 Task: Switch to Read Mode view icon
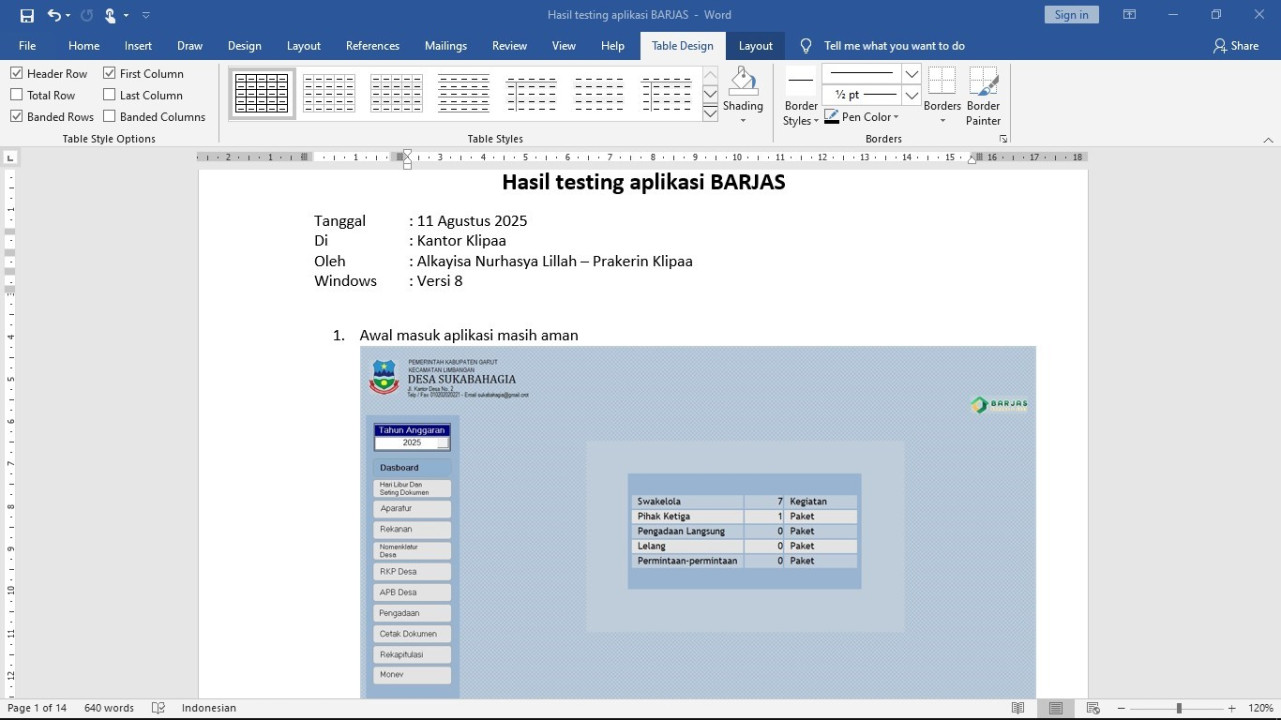click(1018, 708)
